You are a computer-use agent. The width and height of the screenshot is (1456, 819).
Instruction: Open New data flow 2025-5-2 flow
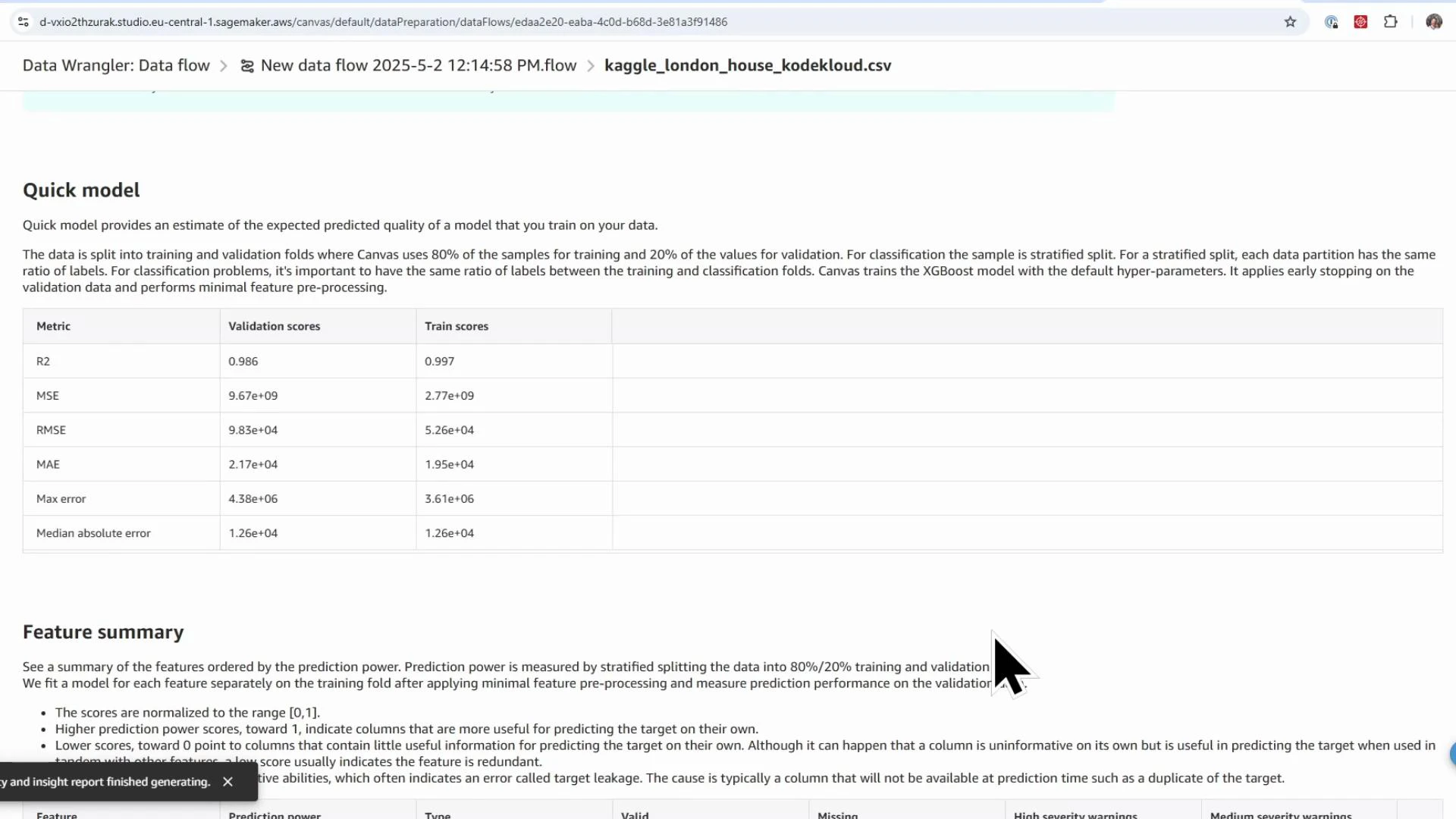pyautogui.click(x=418, y=65)
